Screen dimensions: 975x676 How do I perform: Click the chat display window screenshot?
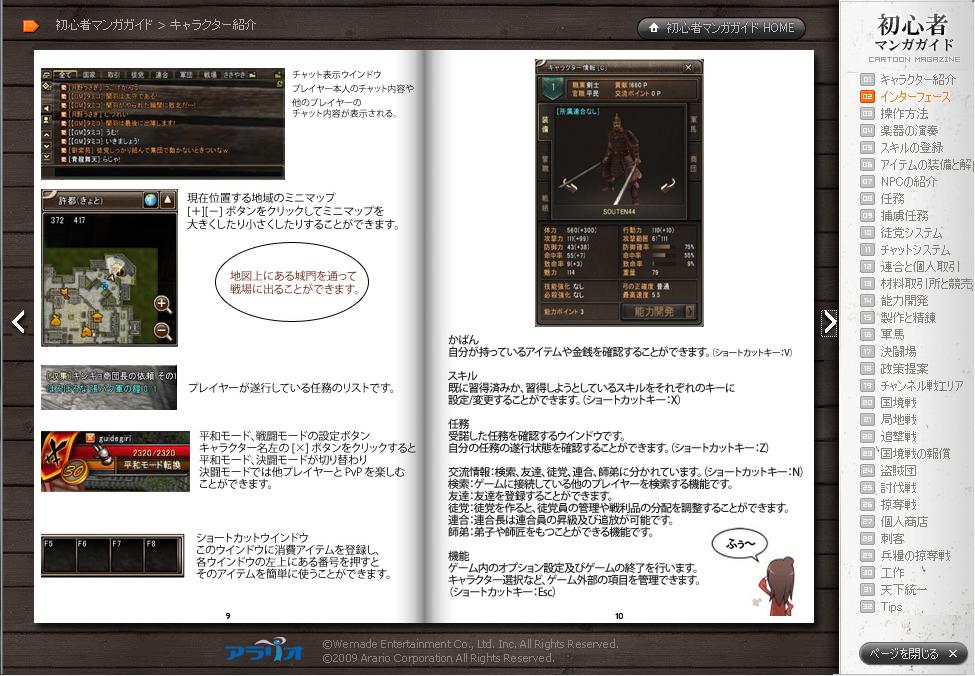pyautogui.click(x=163, y=124)
